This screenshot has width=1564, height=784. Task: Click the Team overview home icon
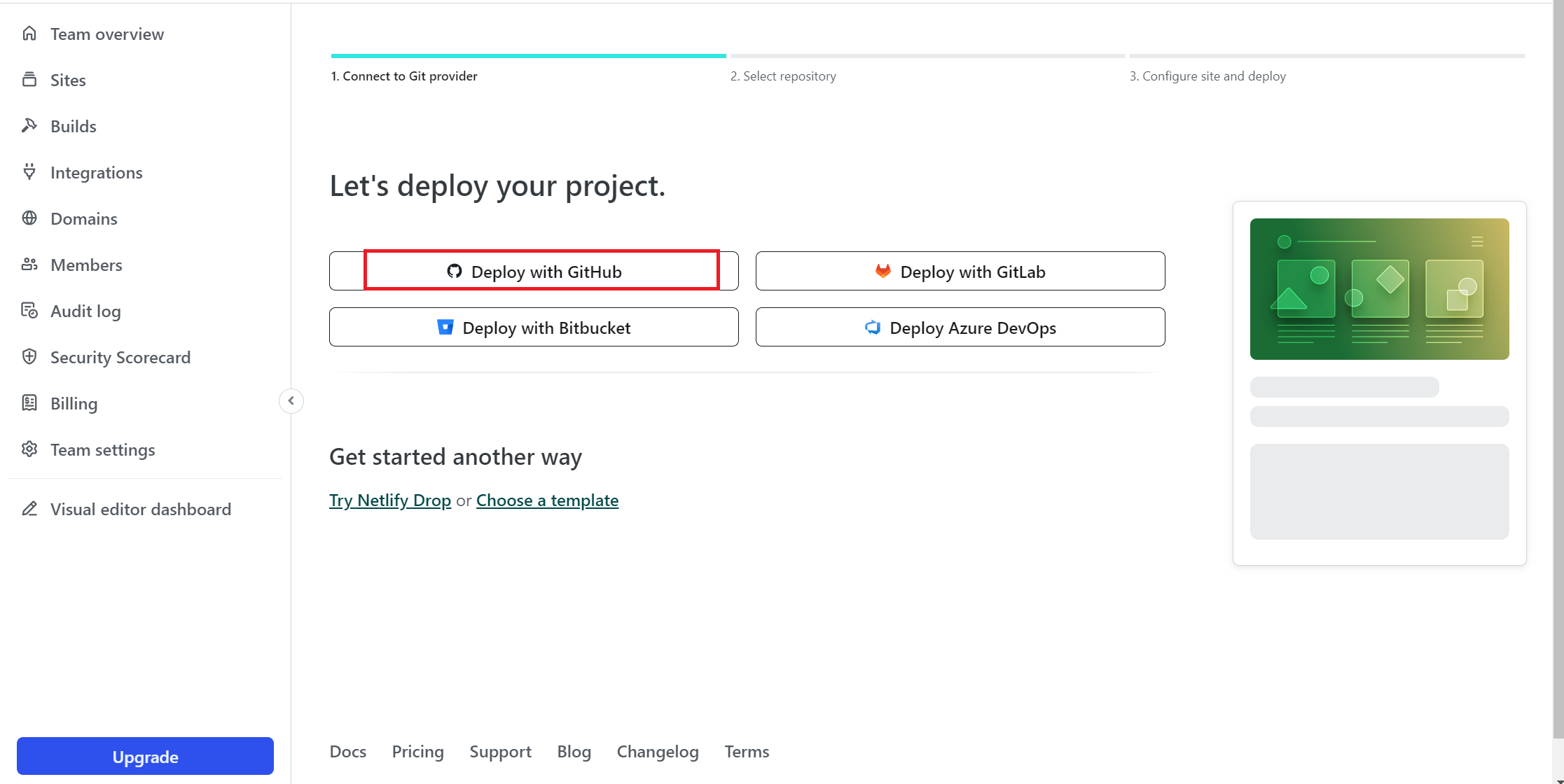[x=29, y=34]
